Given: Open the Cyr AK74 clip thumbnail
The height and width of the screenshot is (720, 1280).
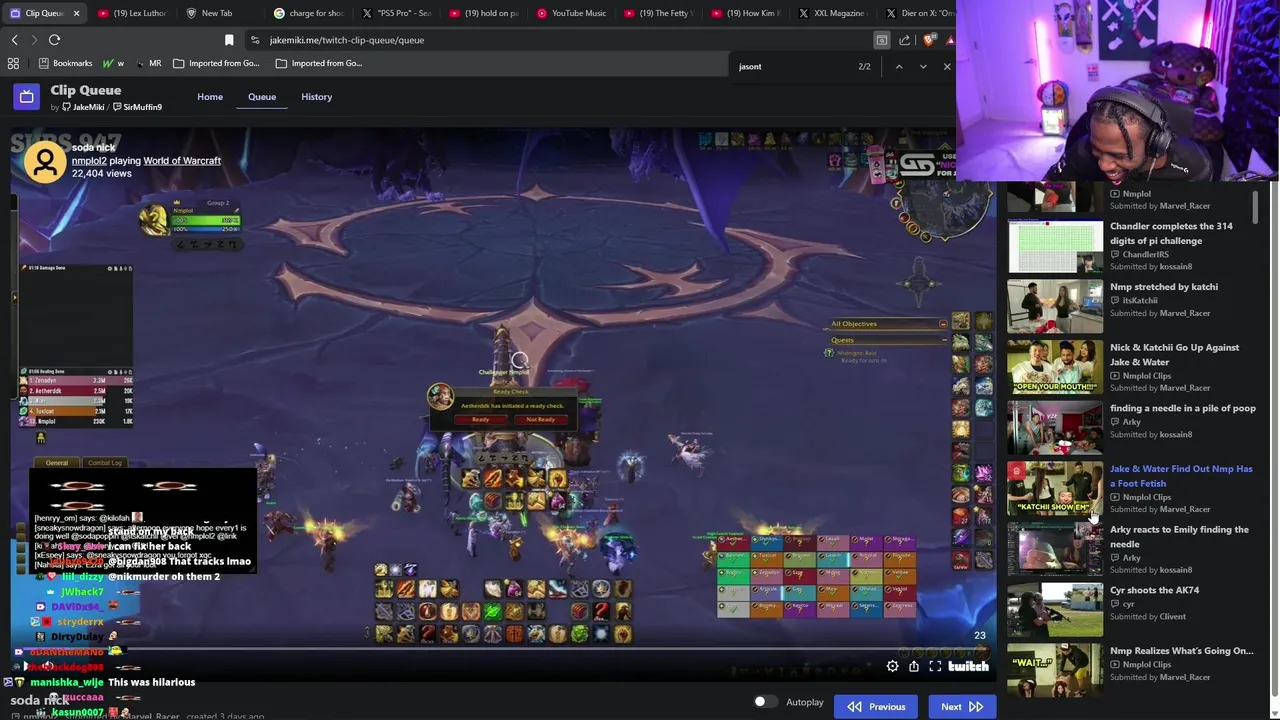Looking at the screenshot, I should 1055,610.
